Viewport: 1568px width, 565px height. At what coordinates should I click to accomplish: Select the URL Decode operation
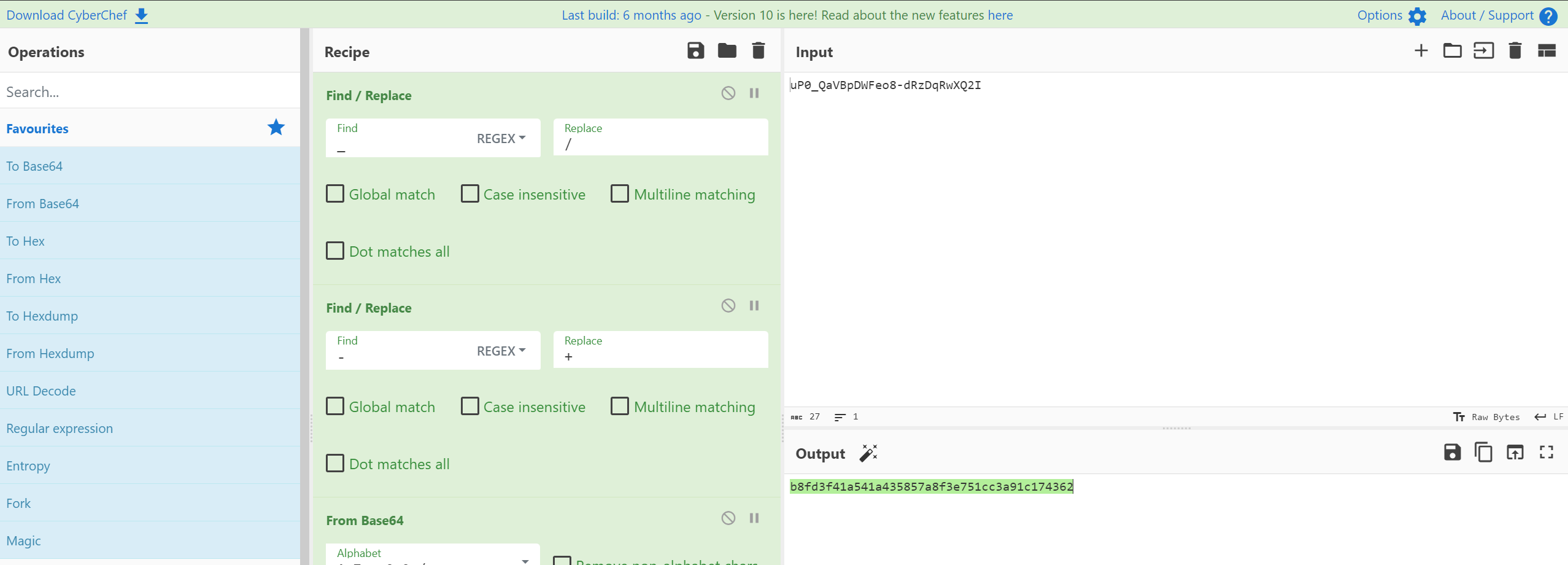point(41,391)
